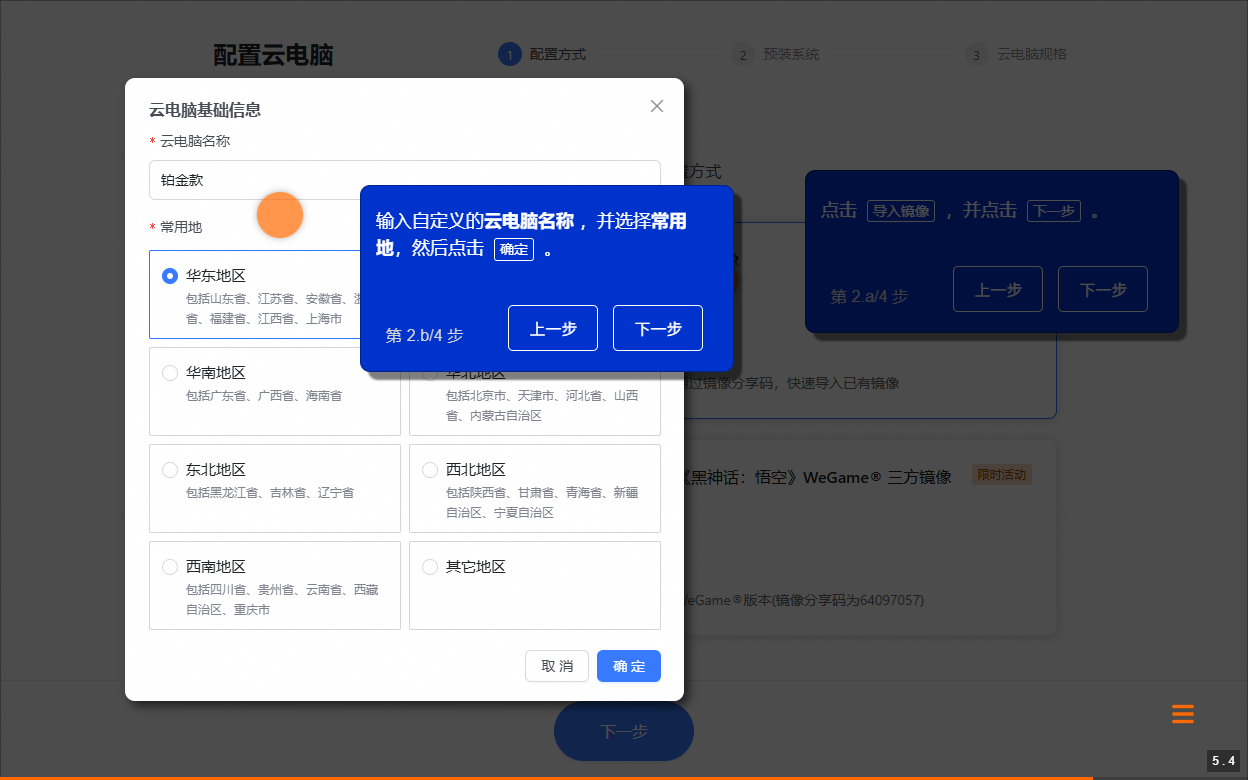
Task: Close the 云电脑基础信息 dialog
Action: [657, 105]
